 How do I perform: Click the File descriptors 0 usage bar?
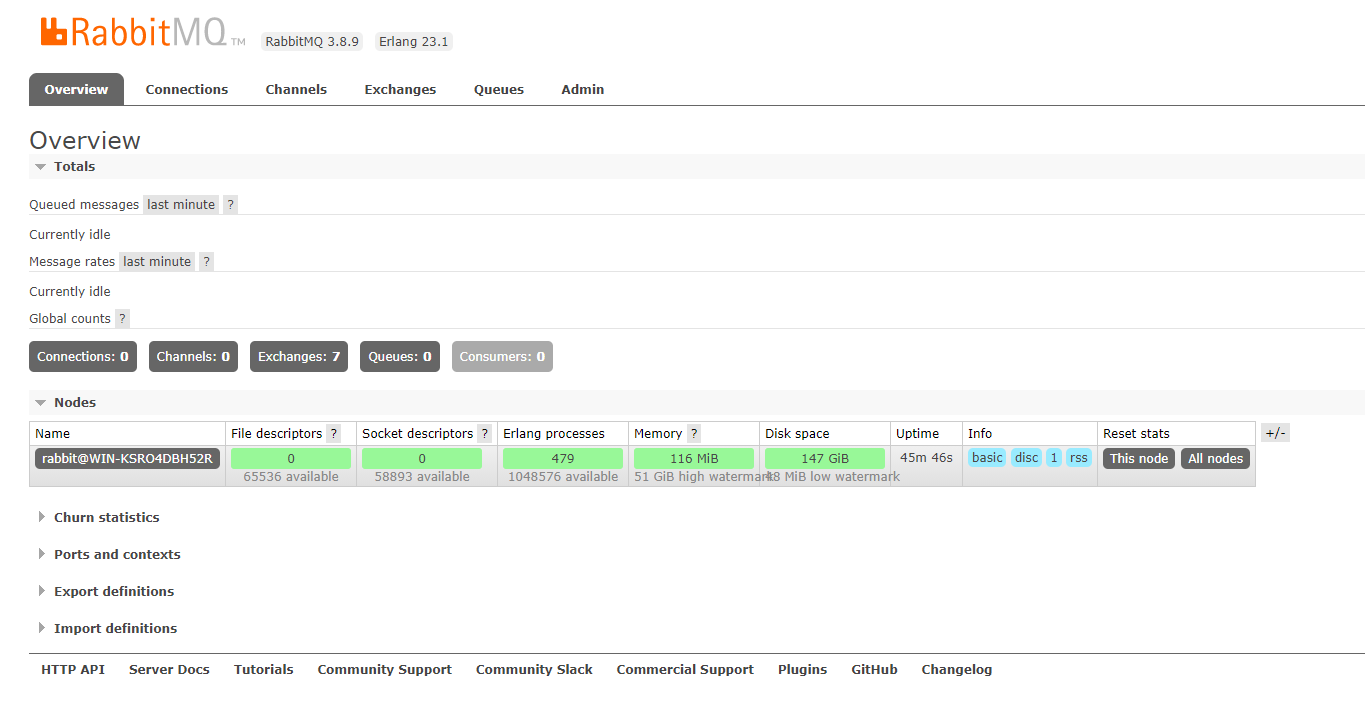pos(291,458)
